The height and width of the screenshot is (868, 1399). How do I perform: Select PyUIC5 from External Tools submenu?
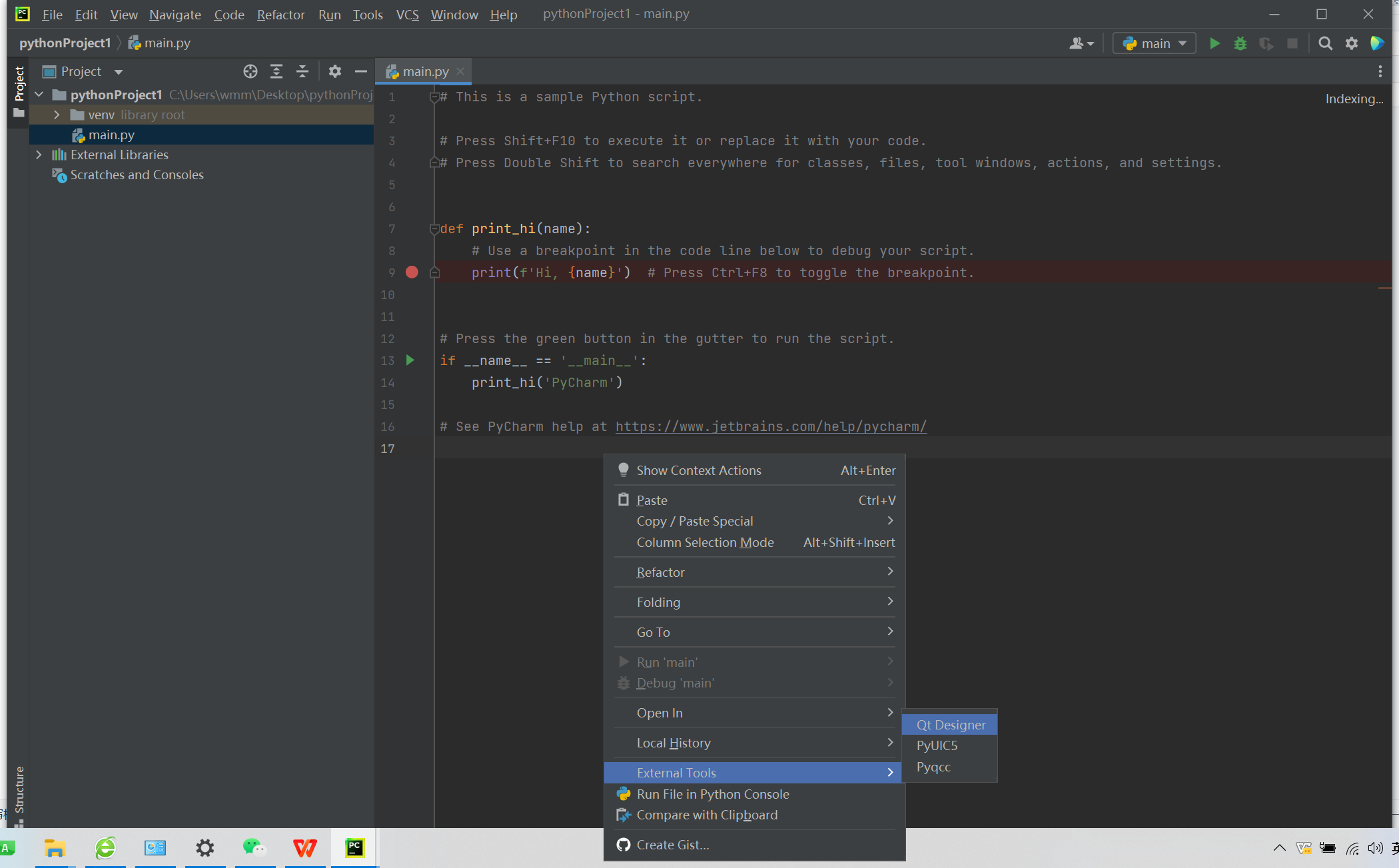coord(936,745)
